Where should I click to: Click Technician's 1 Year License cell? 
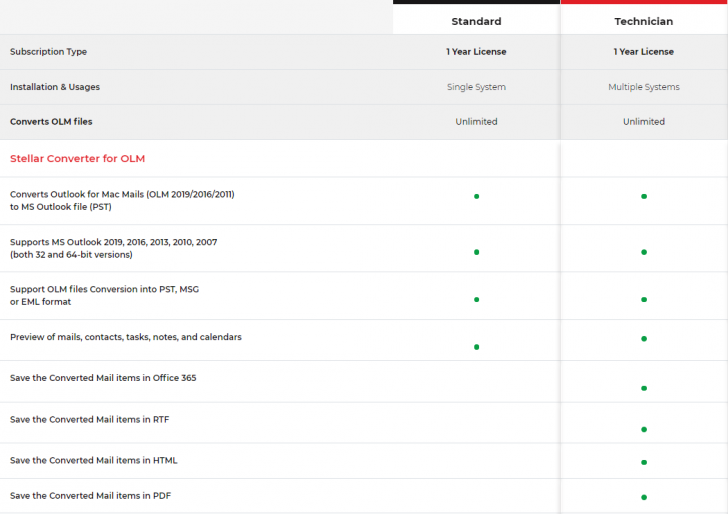coord(644,52)
